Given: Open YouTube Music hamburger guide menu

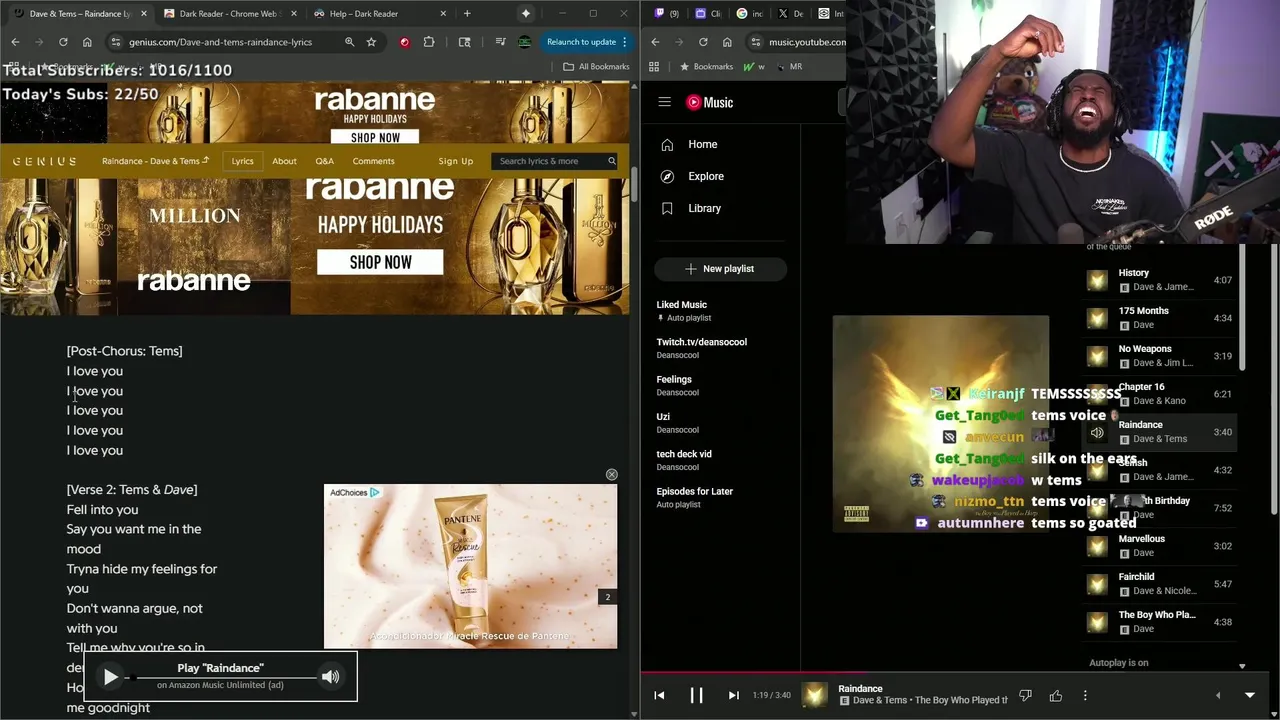Looking at the screenshot, I should click(664, 102).
